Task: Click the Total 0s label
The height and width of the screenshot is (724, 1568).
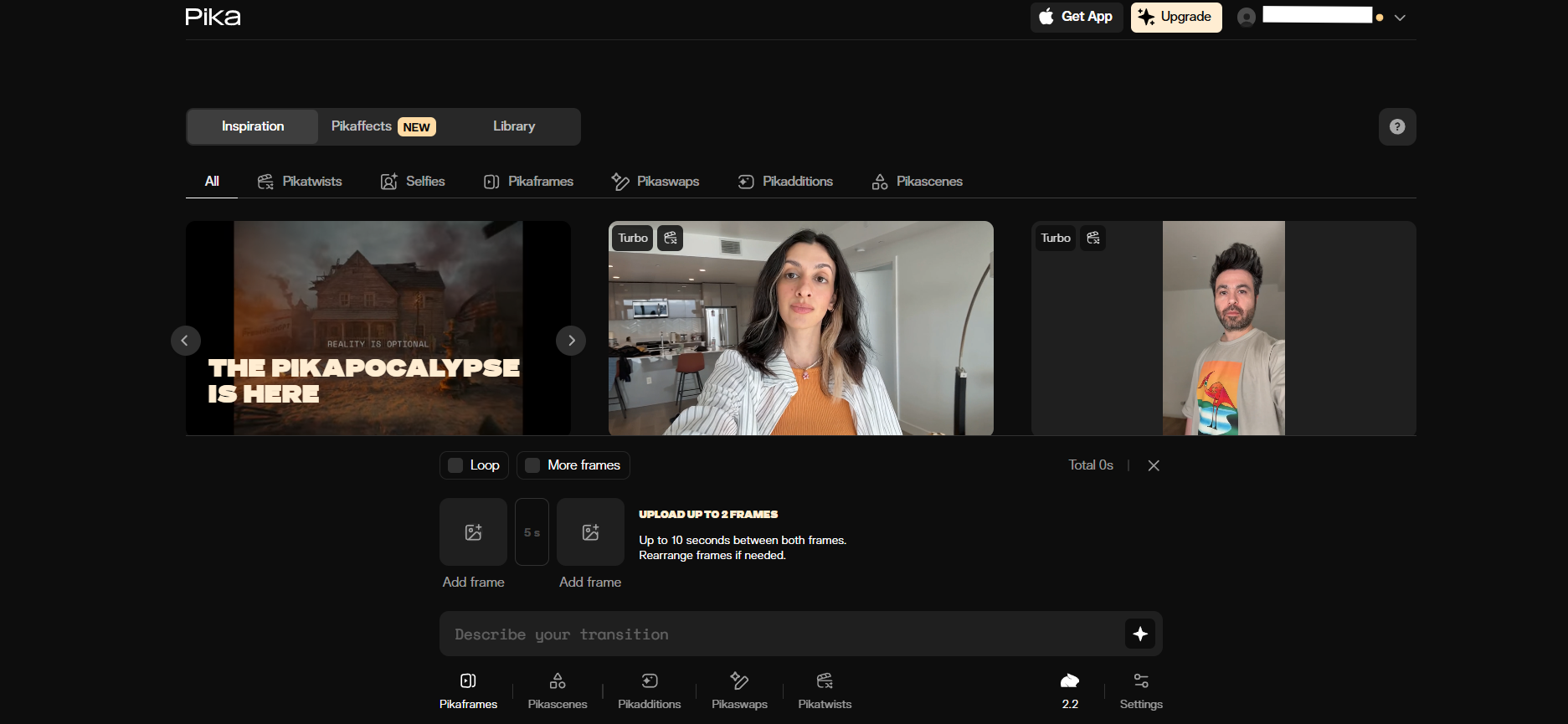Action: [1091, 465]
